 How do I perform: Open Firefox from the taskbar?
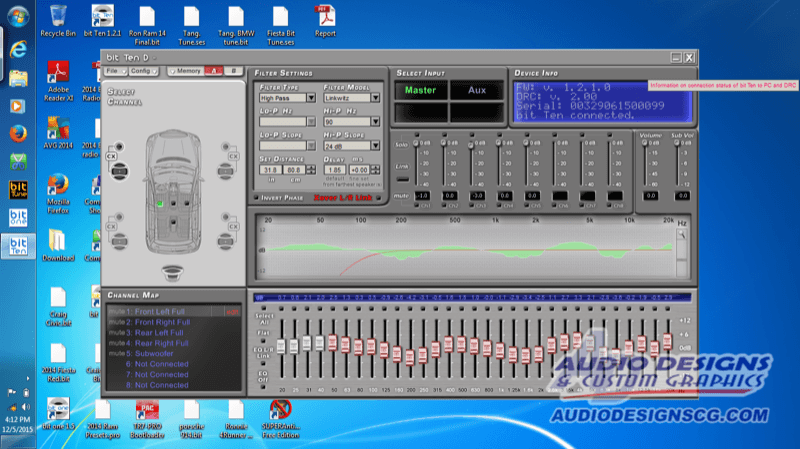coord(18,134)
